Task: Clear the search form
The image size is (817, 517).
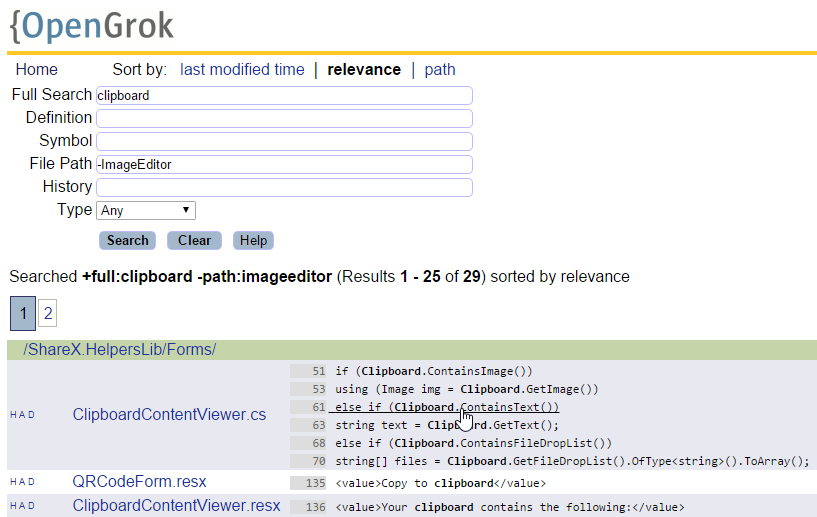Action: tap(194, 240)
